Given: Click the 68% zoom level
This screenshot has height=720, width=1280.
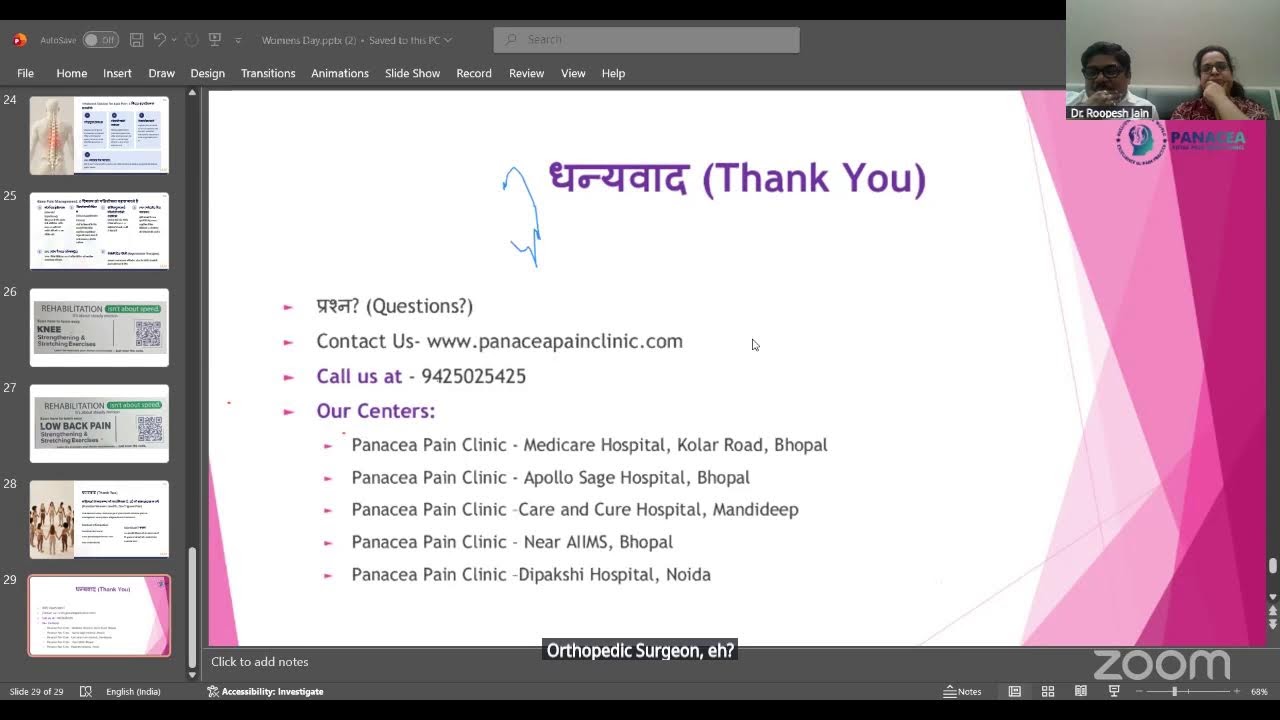Looking at the screenshot, I should tap(1259, 692).
